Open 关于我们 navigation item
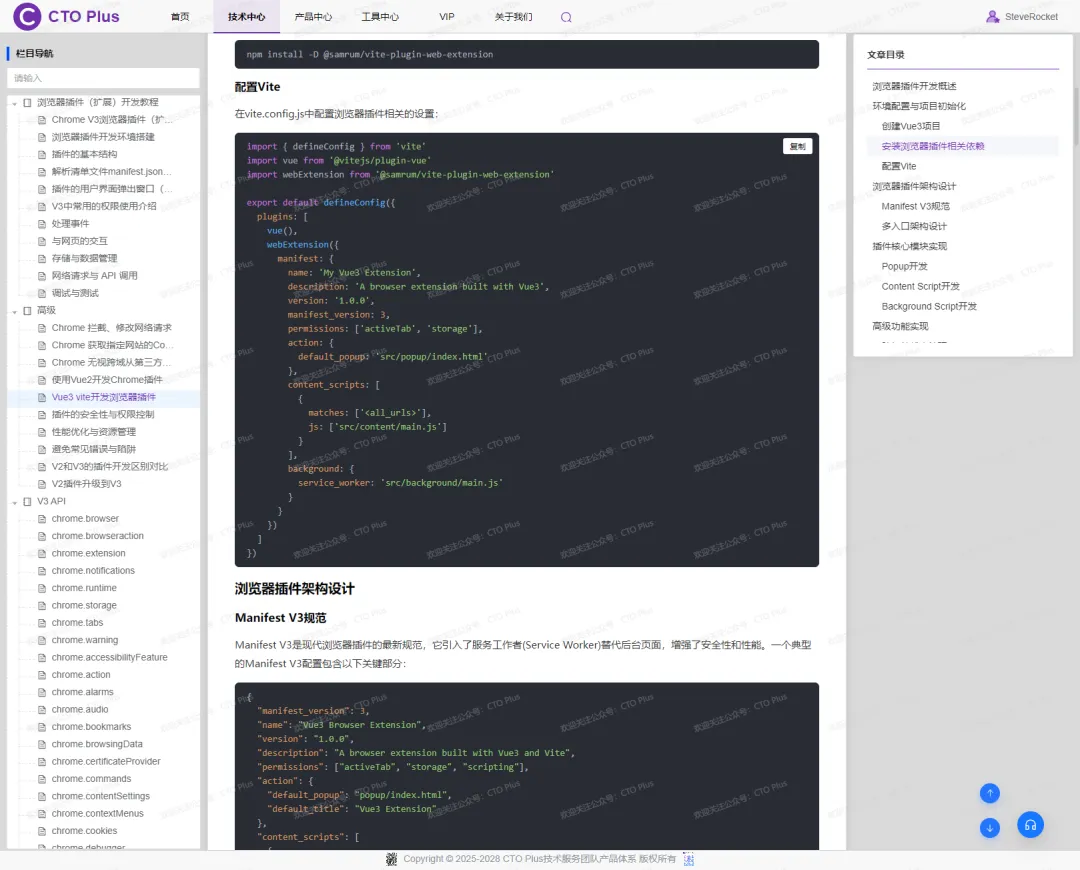 [514, 17]
